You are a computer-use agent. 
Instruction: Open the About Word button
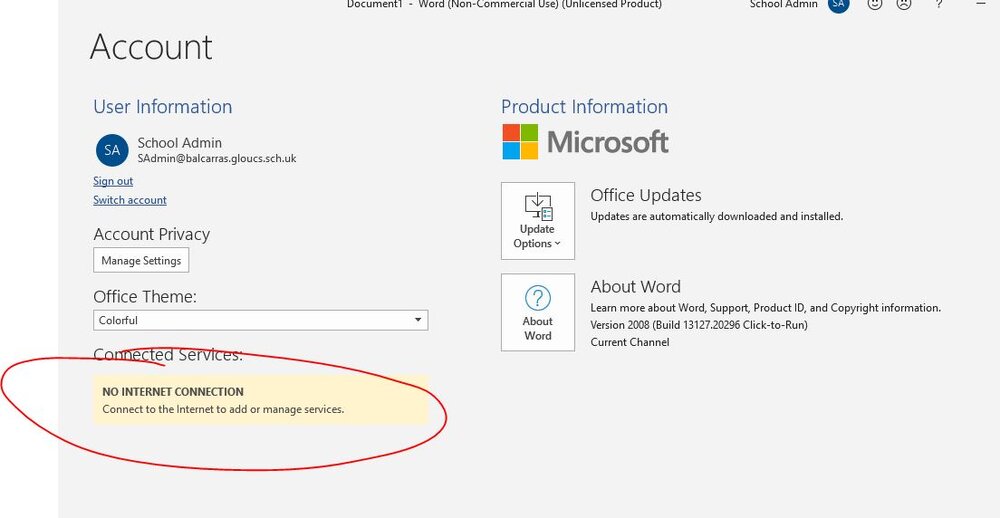538,313
